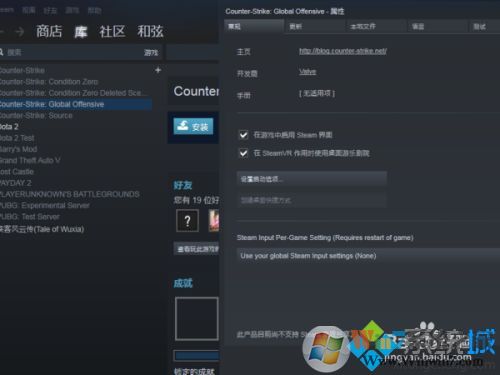Select PUBG: Test Server
The image size is (500, 375).
[30, 217]
